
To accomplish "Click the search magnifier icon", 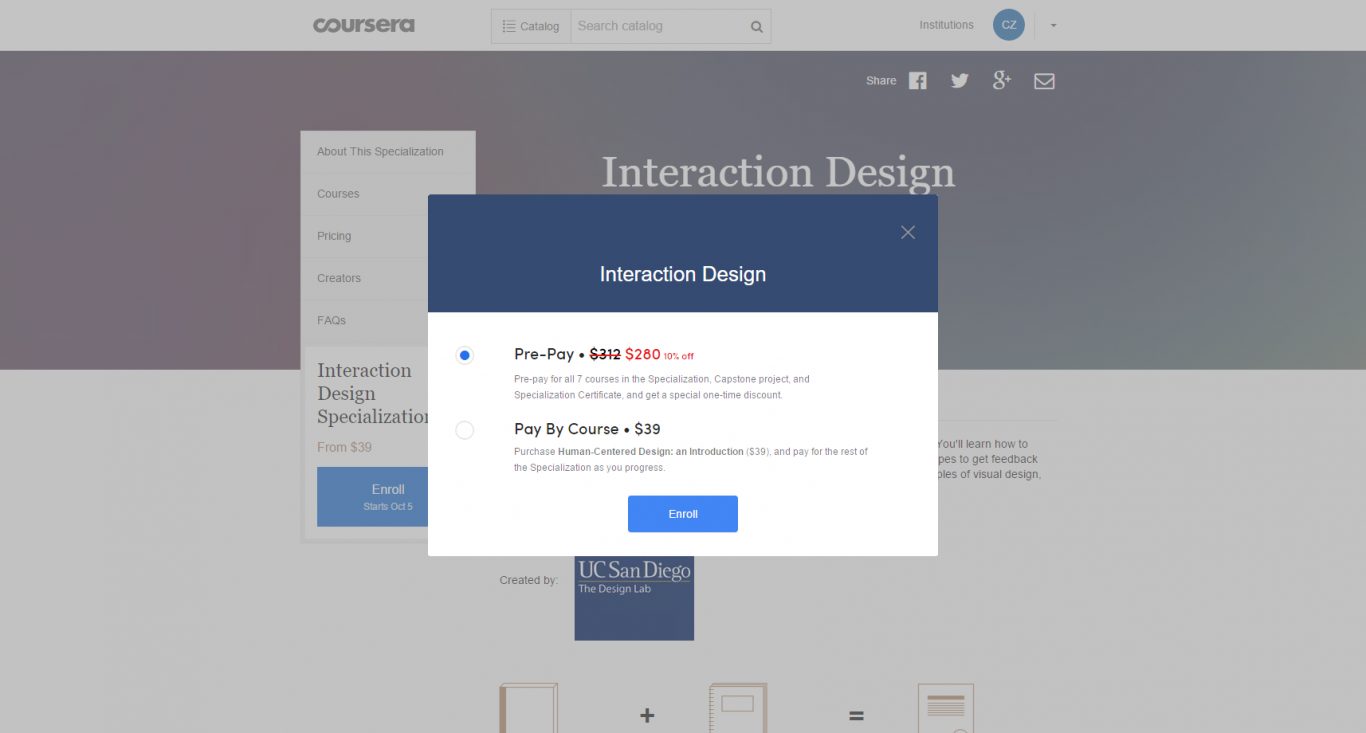I will point(757,27).
